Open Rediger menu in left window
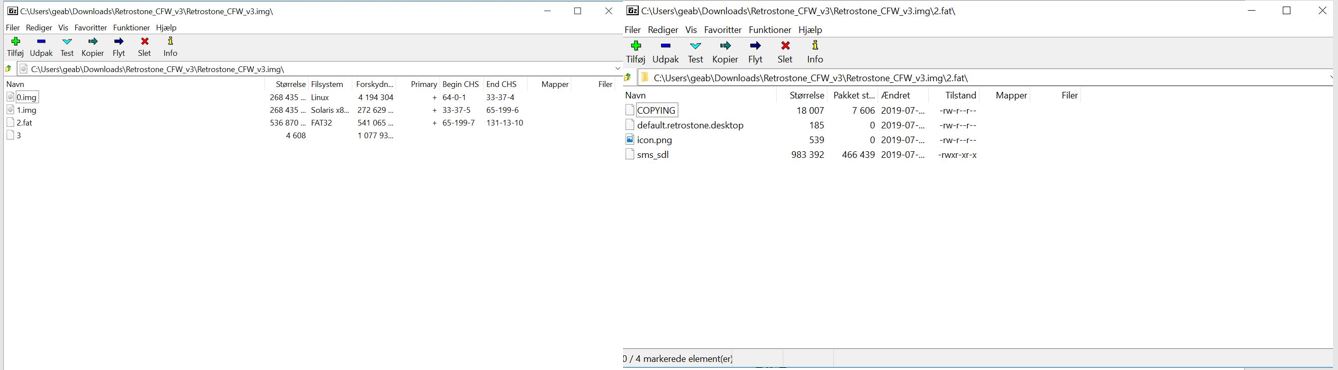 [x=39, y=28]
